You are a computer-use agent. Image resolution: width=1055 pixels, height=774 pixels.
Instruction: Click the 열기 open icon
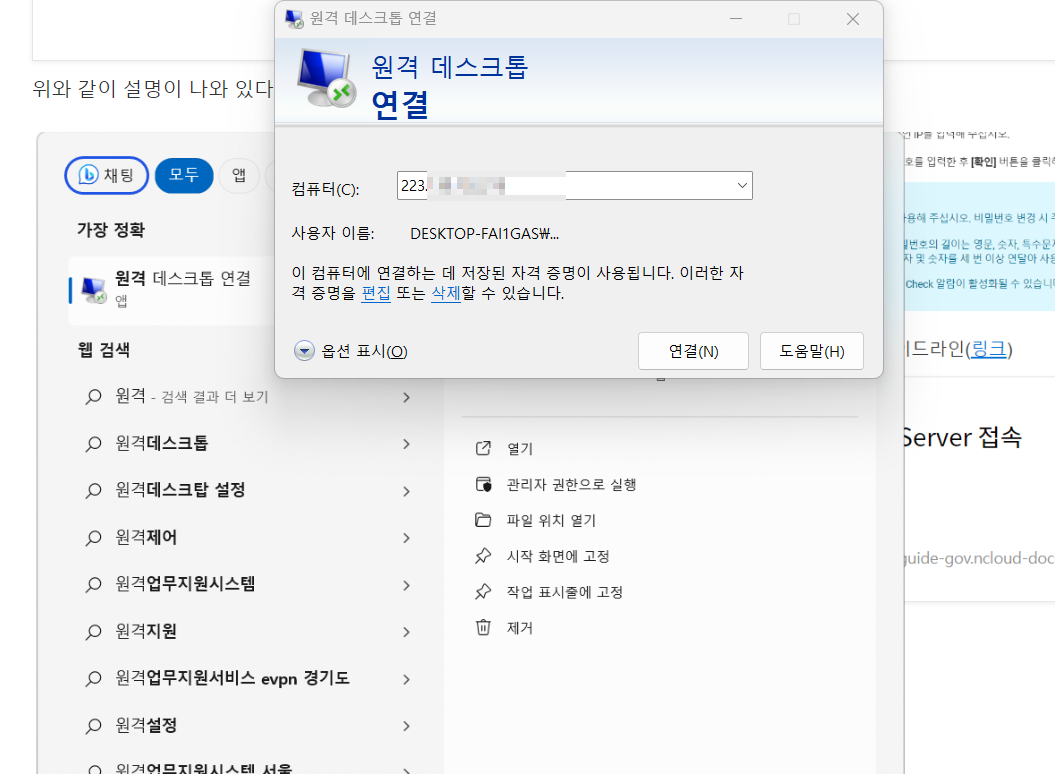coord(483,448)
